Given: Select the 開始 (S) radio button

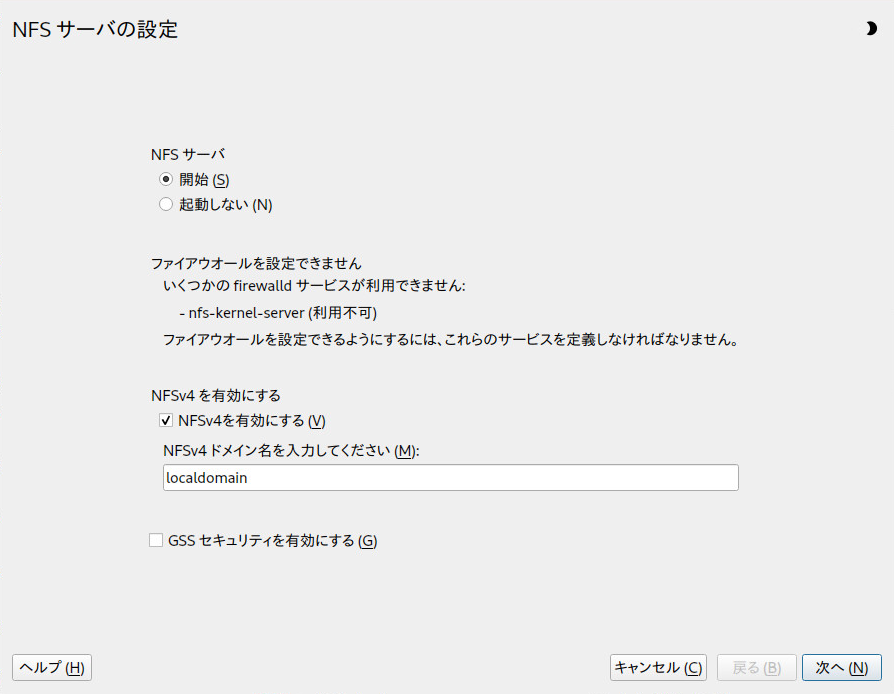Looking at the screenshot, I should coord(166,180).
